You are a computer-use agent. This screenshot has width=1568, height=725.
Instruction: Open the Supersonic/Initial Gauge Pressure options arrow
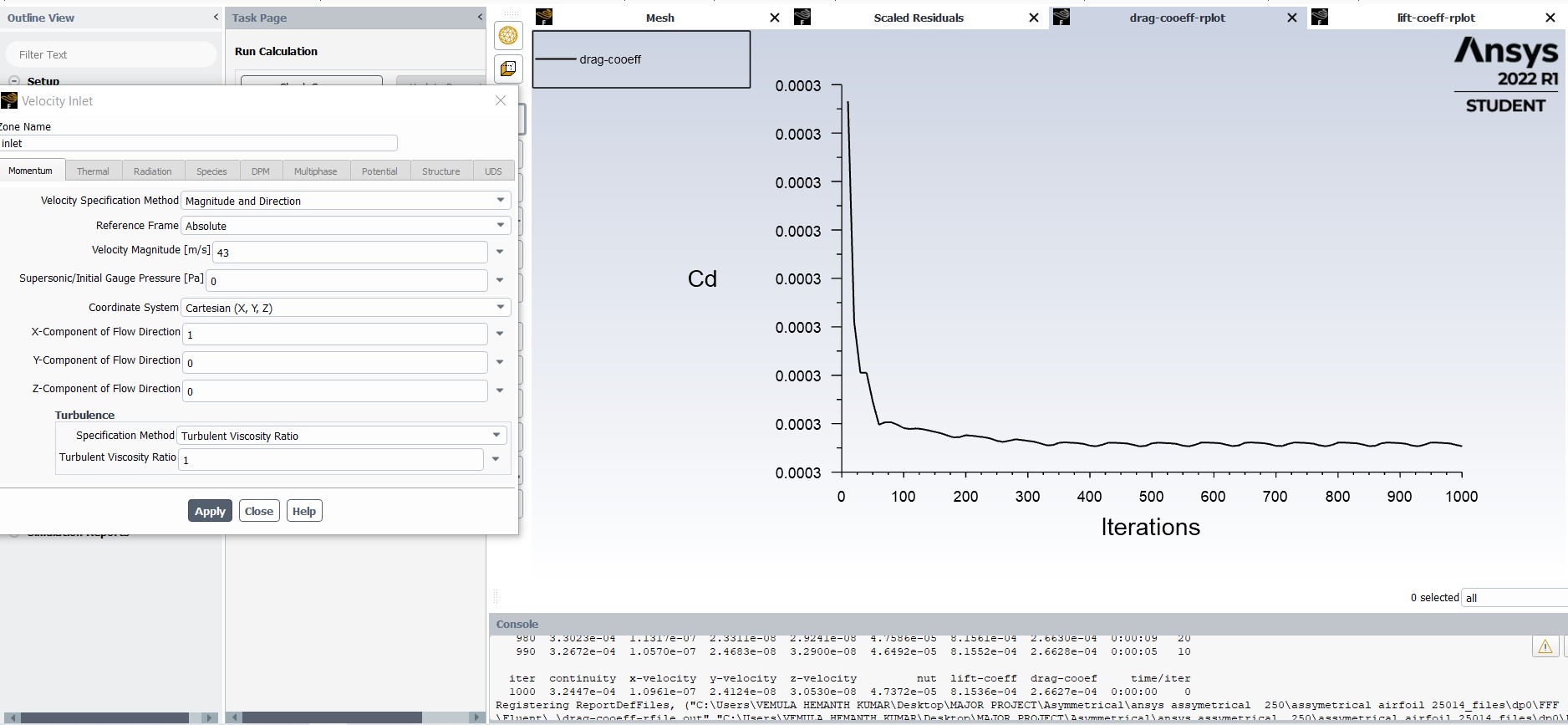point(500,280)
